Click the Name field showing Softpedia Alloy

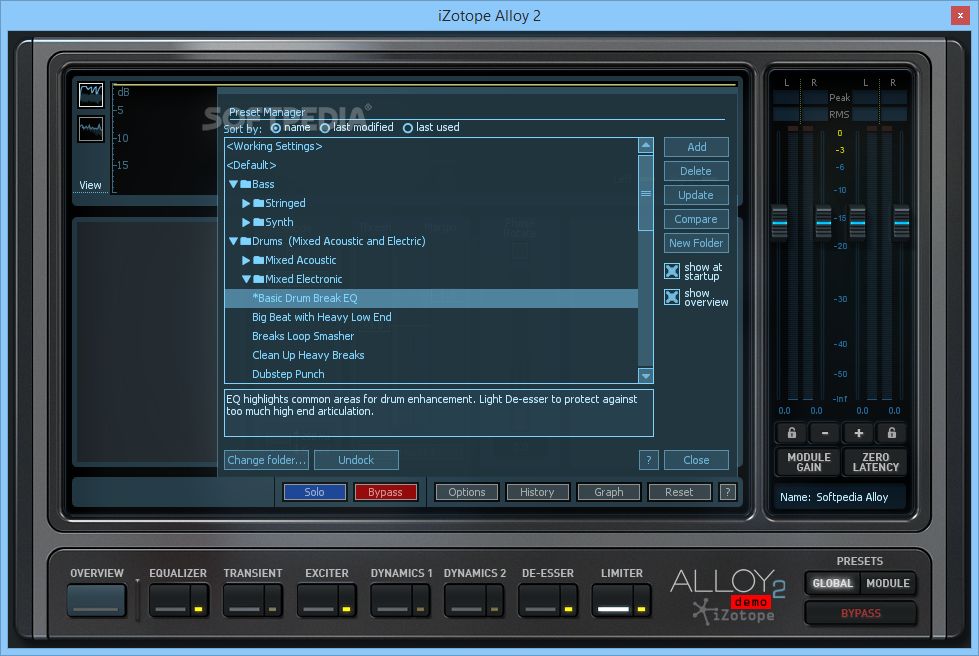pos(840,497)
